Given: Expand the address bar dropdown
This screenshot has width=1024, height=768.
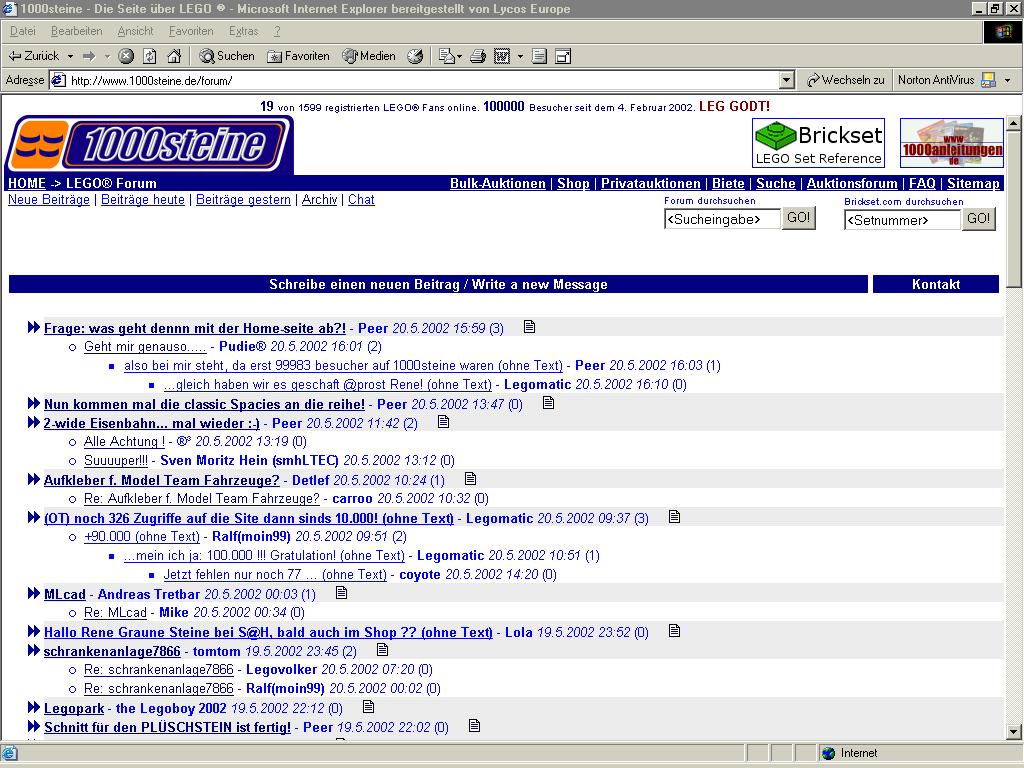Looking at the screenshot, I should pos(787,80).
